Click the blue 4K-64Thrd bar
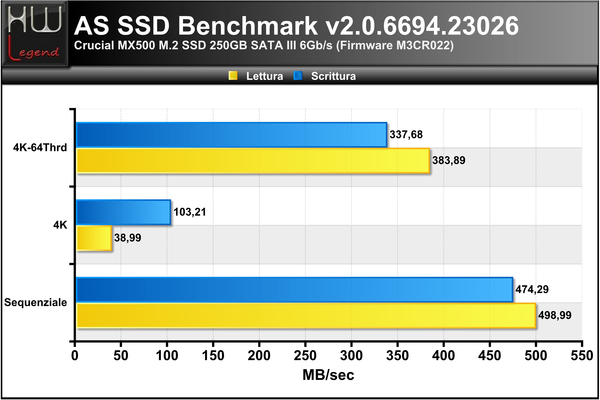The width and height of the screenshot is (600, 400). [232, 135]
